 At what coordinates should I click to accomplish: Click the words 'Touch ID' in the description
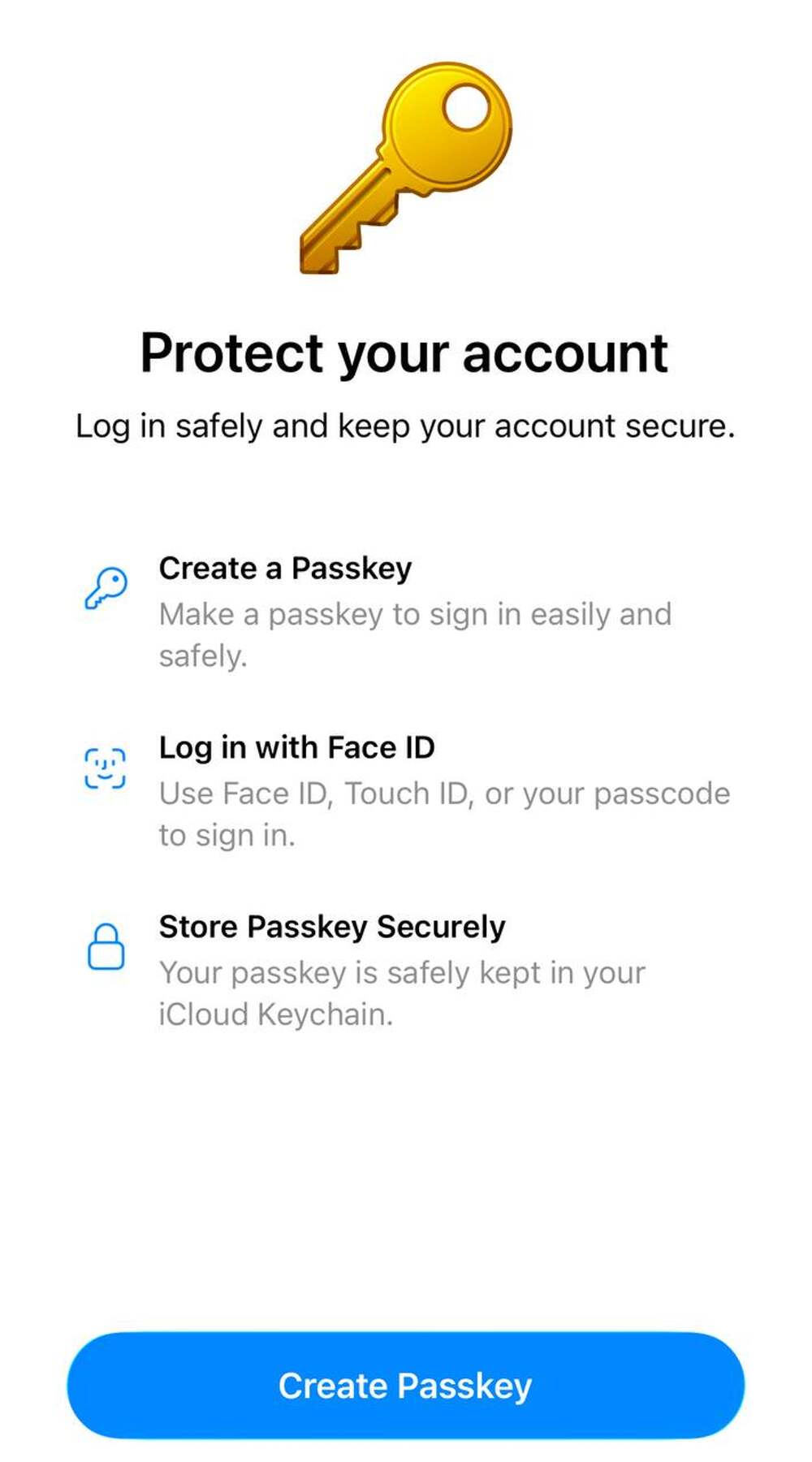coord(408,794)
